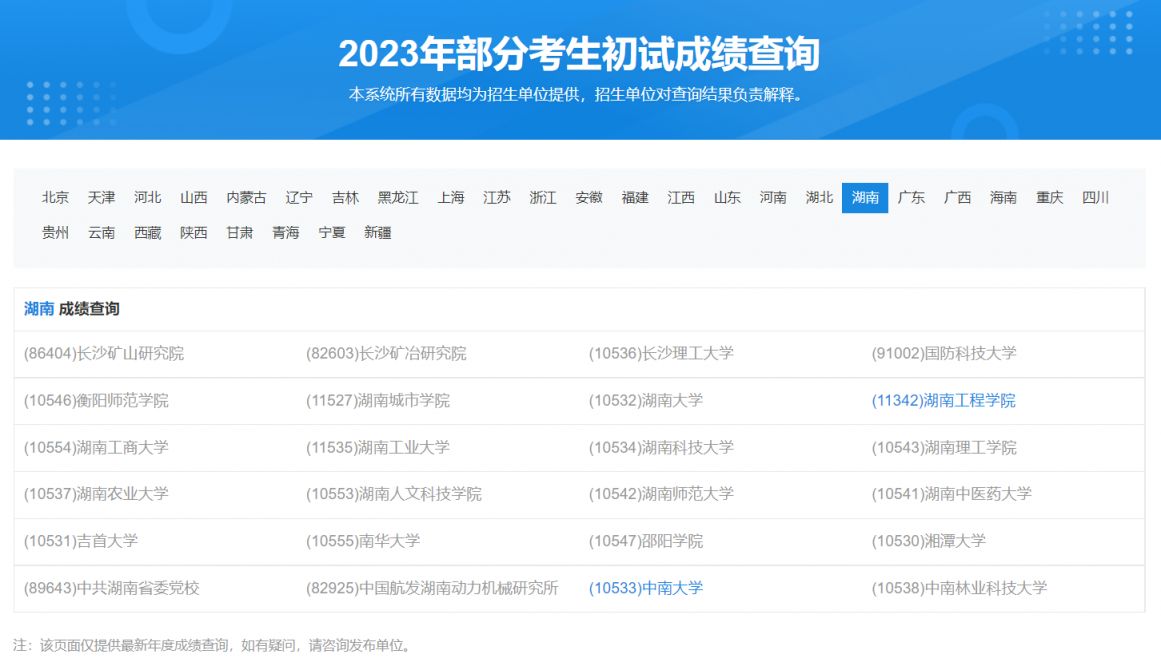Click the (10531)吉首大学 link
The width and height of the screenshot is (1161, 670).
pyautogui.click(x=81, y=541)
